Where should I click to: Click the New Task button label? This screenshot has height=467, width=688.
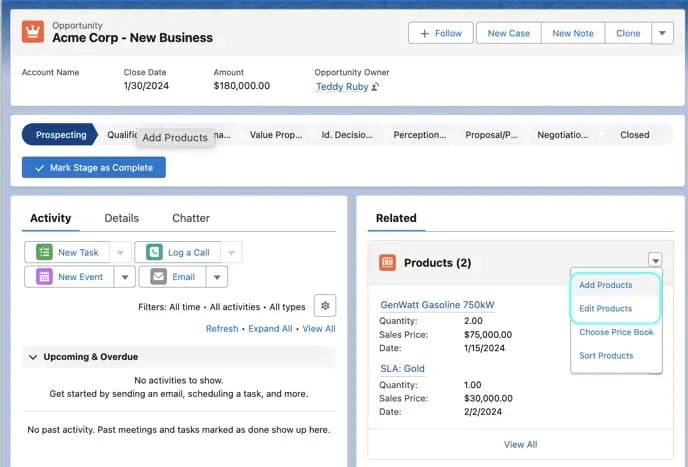78,252
